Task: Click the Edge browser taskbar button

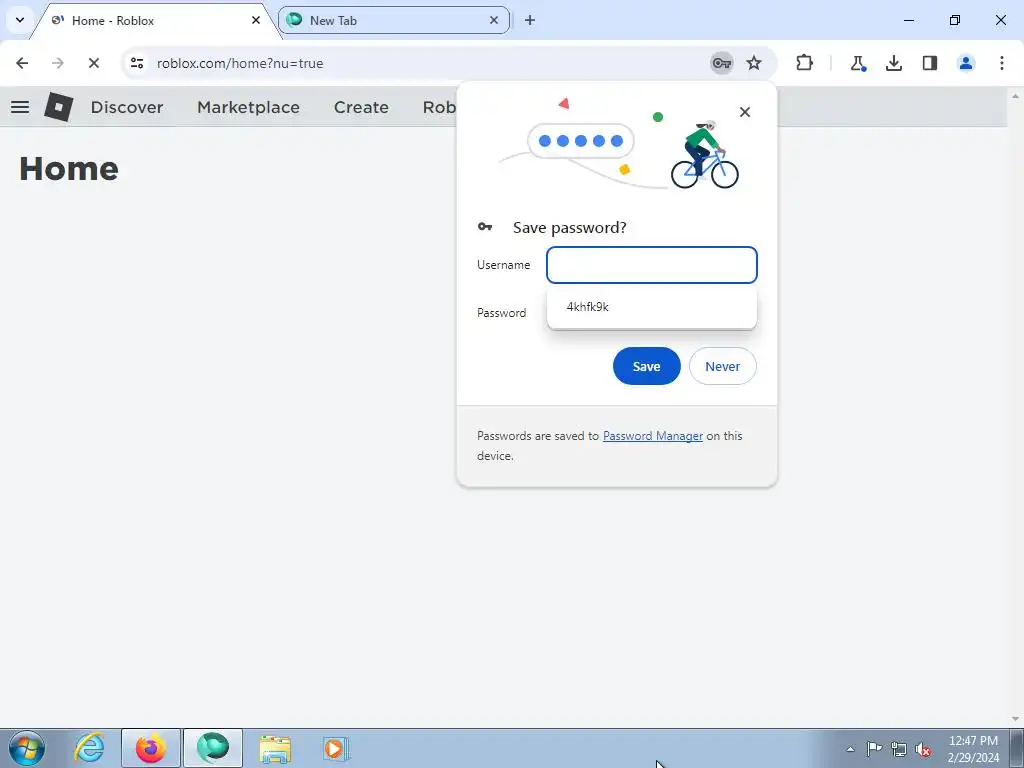Action: point(213,748)
